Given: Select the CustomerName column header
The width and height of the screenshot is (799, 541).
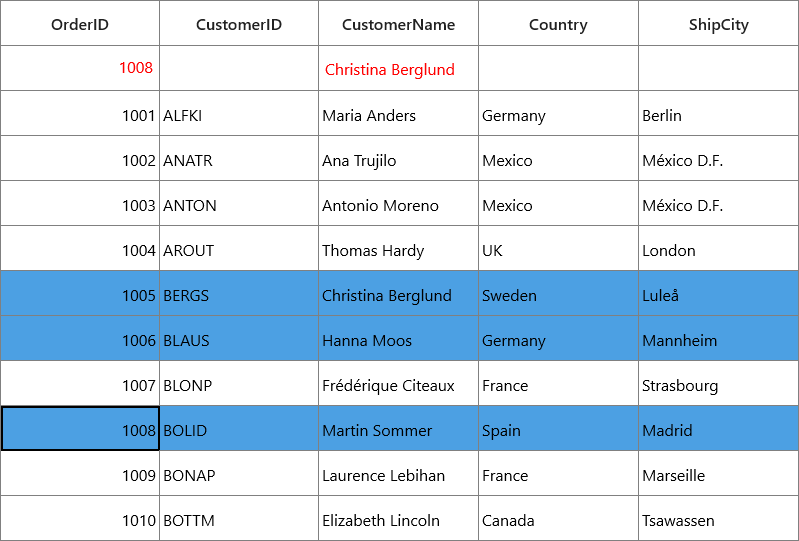Looking at the screenshot, I should click(x=398, y=23).
